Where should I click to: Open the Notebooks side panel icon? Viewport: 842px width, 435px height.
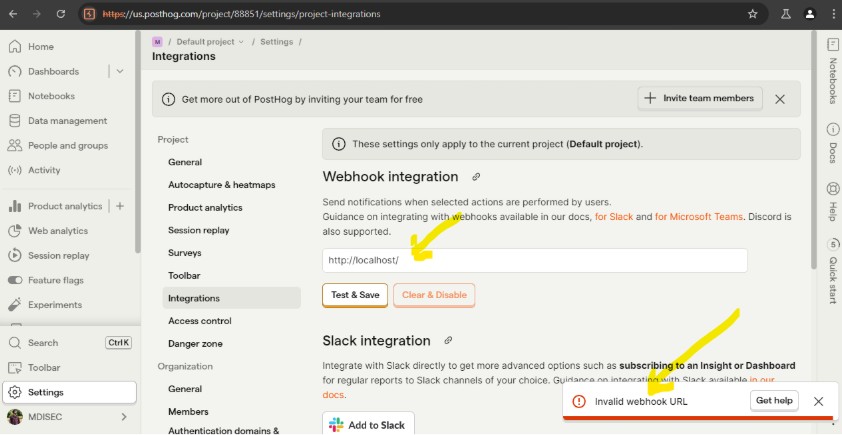pos(832,45)
